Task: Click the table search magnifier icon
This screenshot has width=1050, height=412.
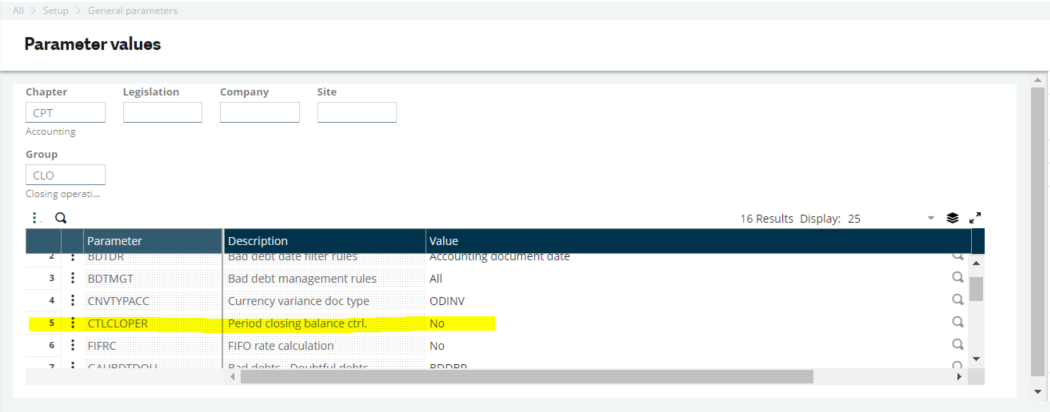Action: tap(60, 217)
